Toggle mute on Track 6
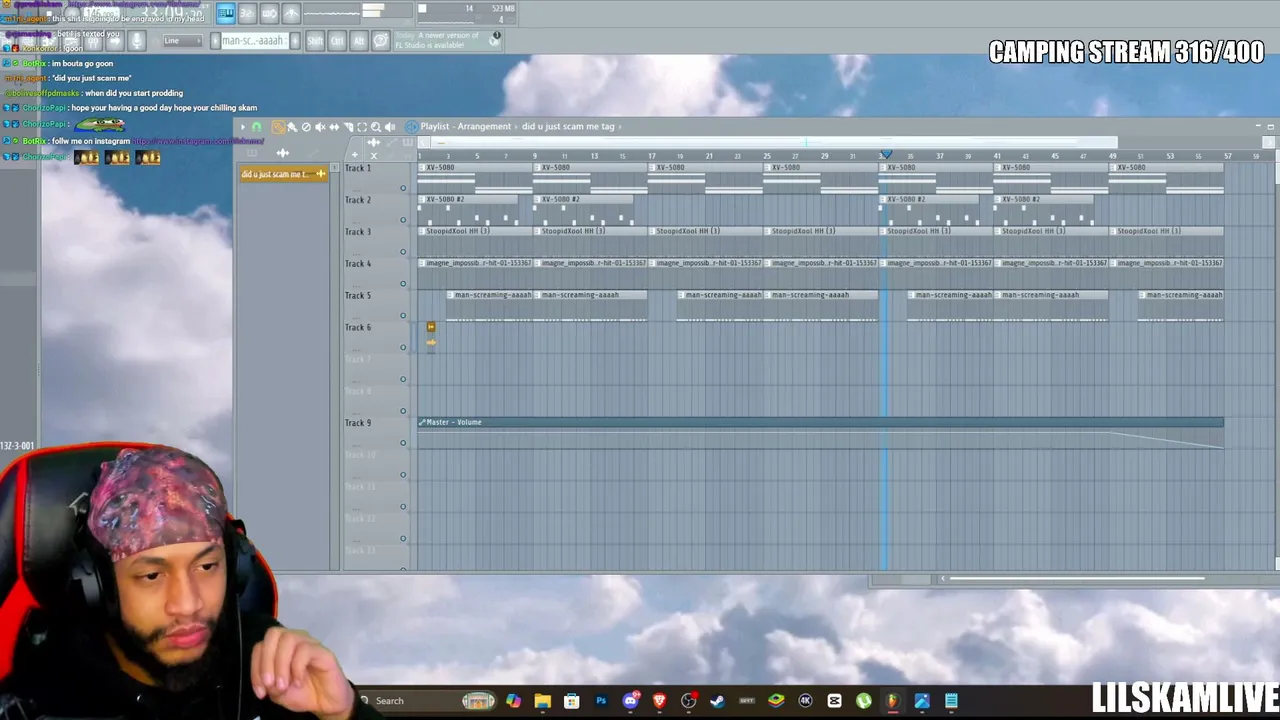The image size is (1280, 720). pyautogui.click(x=403, y=348)
